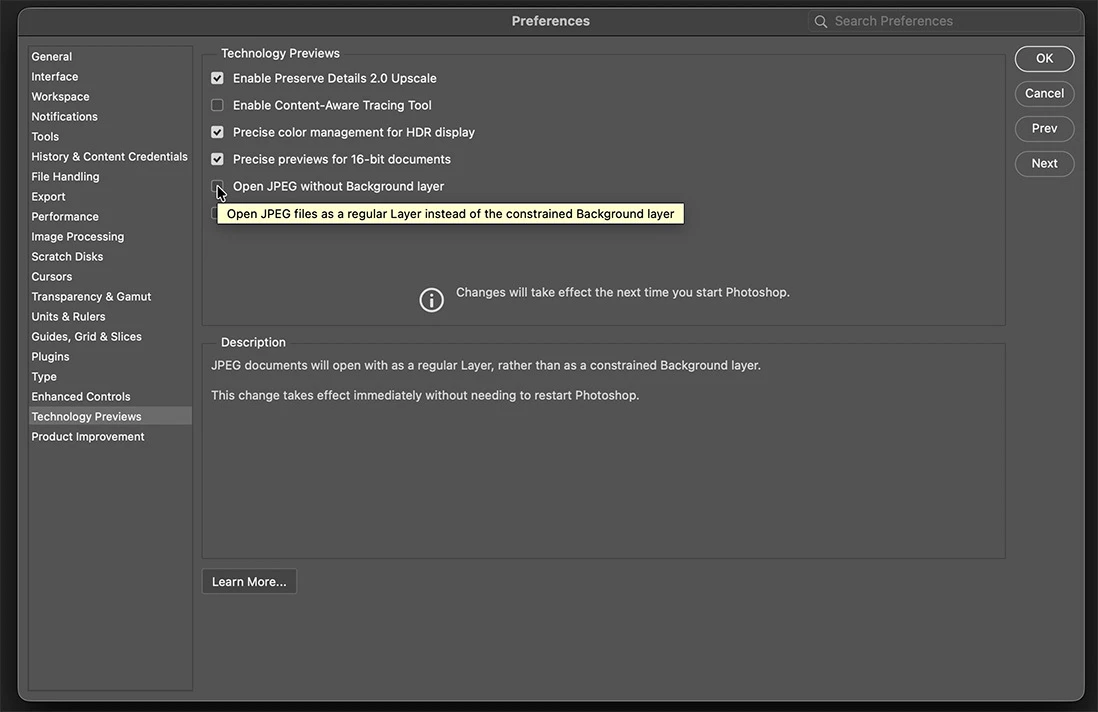This screenshot has height=712, width=1098.
Task: Open General preferences section
Action: (x=110, y=57)
